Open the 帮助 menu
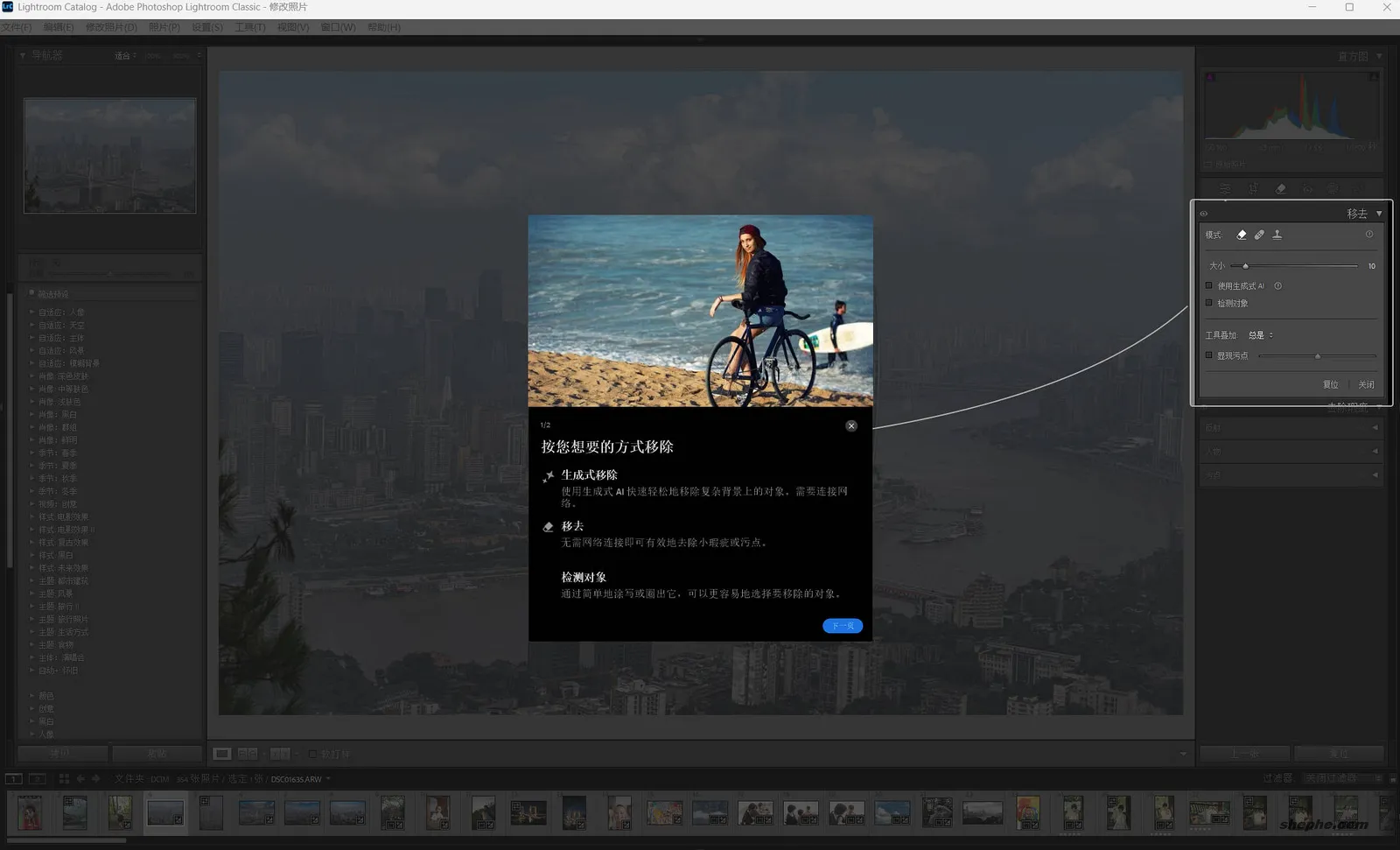The height and width of the screenshot is (850, 1400). 383,27
